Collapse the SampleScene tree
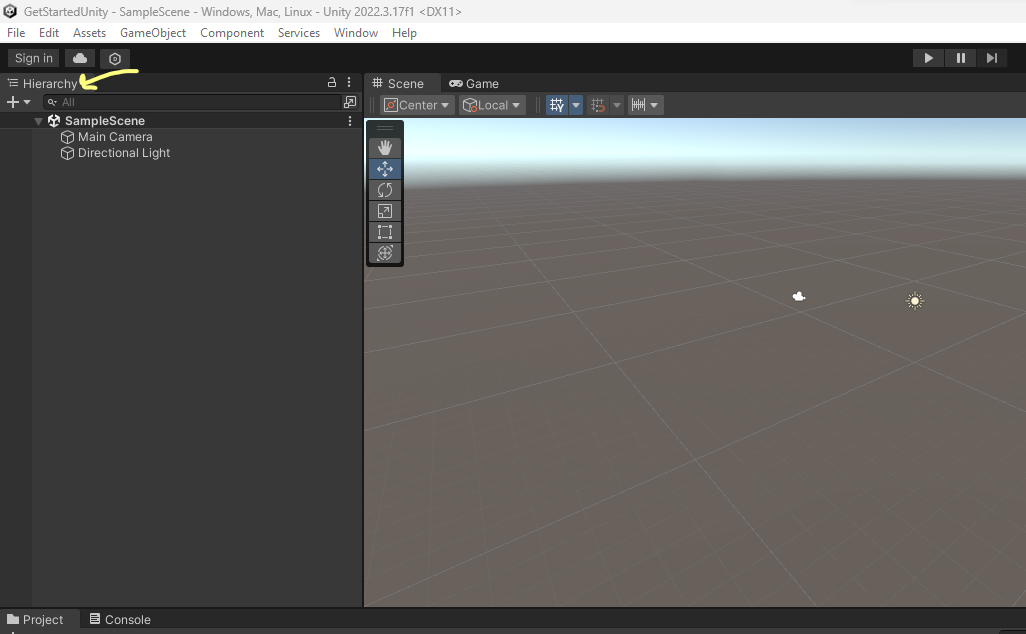1026x634 pixels. click(x=38, y=121)
